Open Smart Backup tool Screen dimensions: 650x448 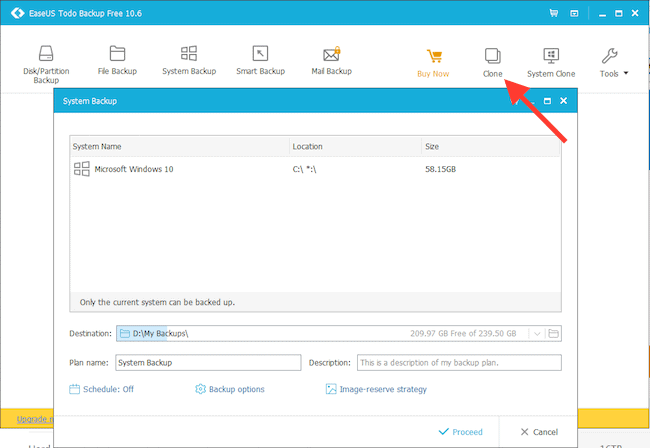[260, 61]
